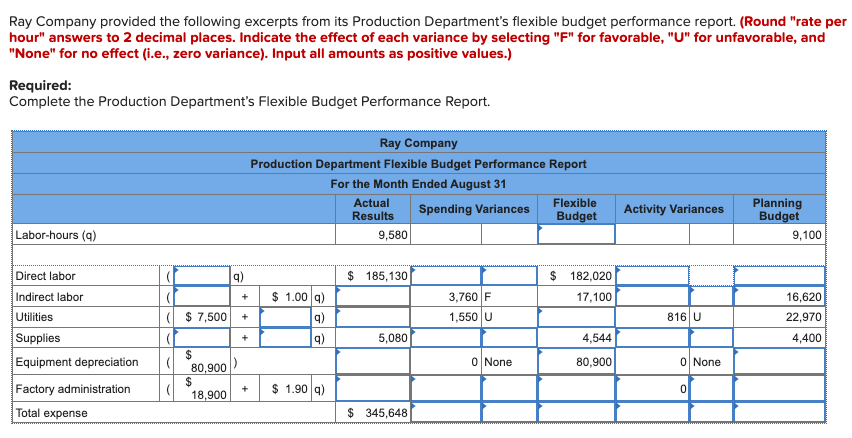Open the Total expense spending variance F/U selector
This screenshot has height=438, width=852.
(x=509, y=412)
